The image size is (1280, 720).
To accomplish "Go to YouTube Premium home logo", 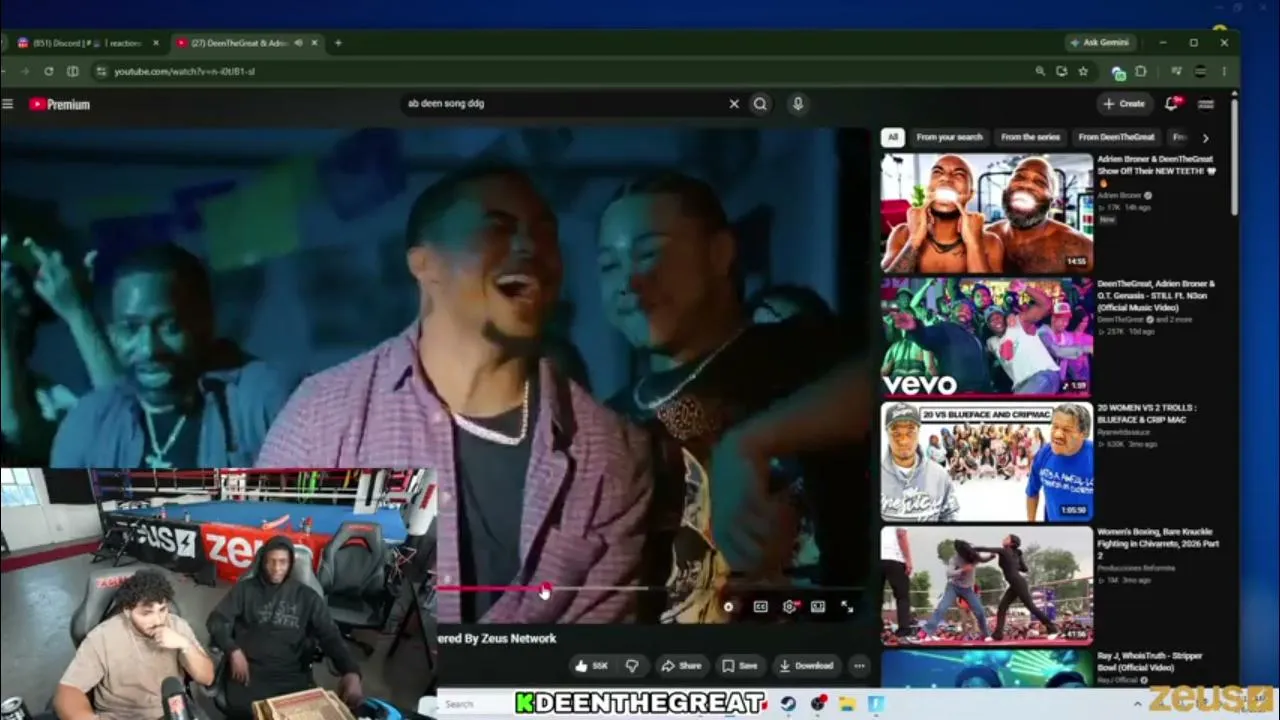I will point(60,104).
